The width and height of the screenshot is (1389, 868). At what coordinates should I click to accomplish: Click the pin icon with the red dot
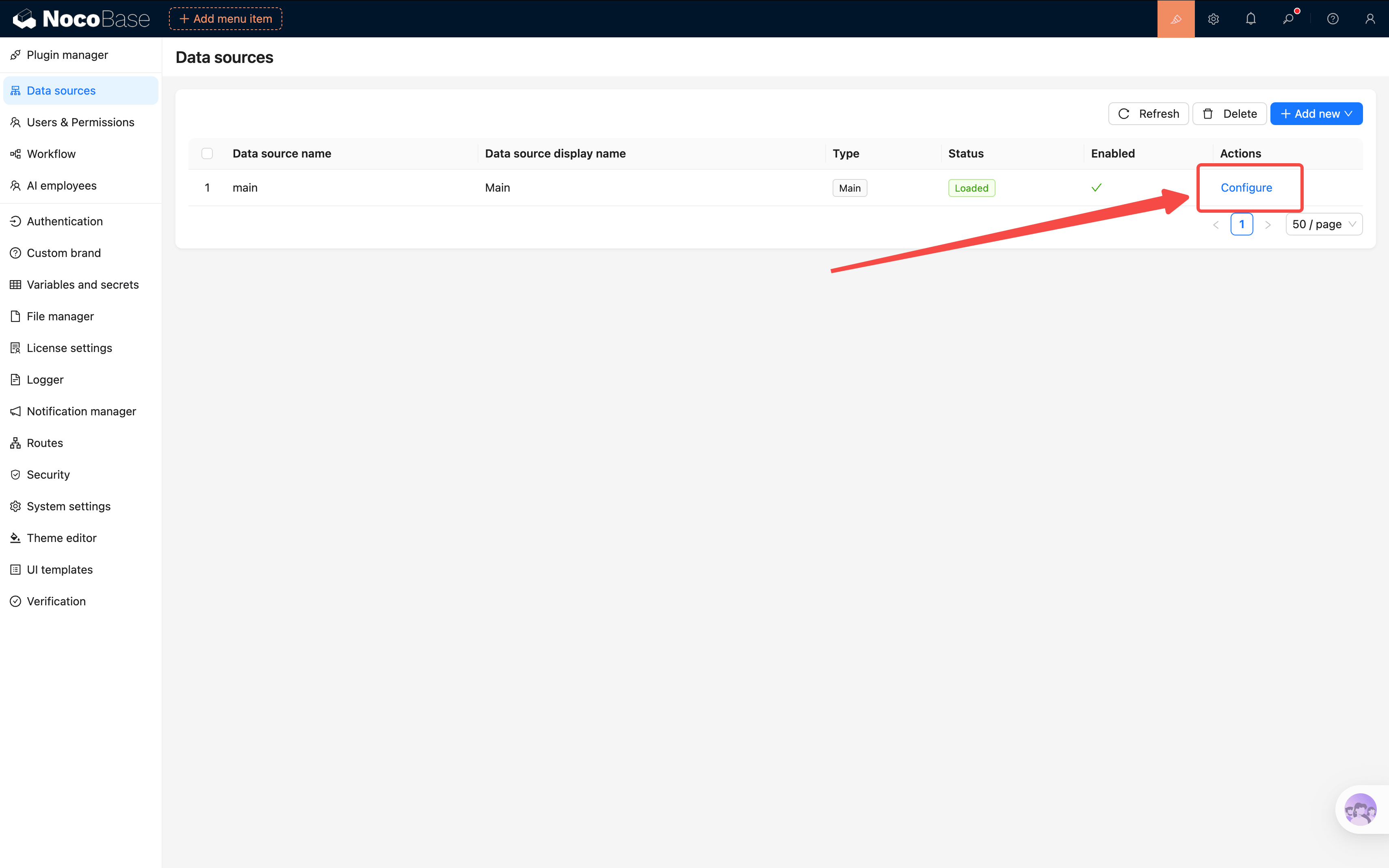click(1289, 19)
